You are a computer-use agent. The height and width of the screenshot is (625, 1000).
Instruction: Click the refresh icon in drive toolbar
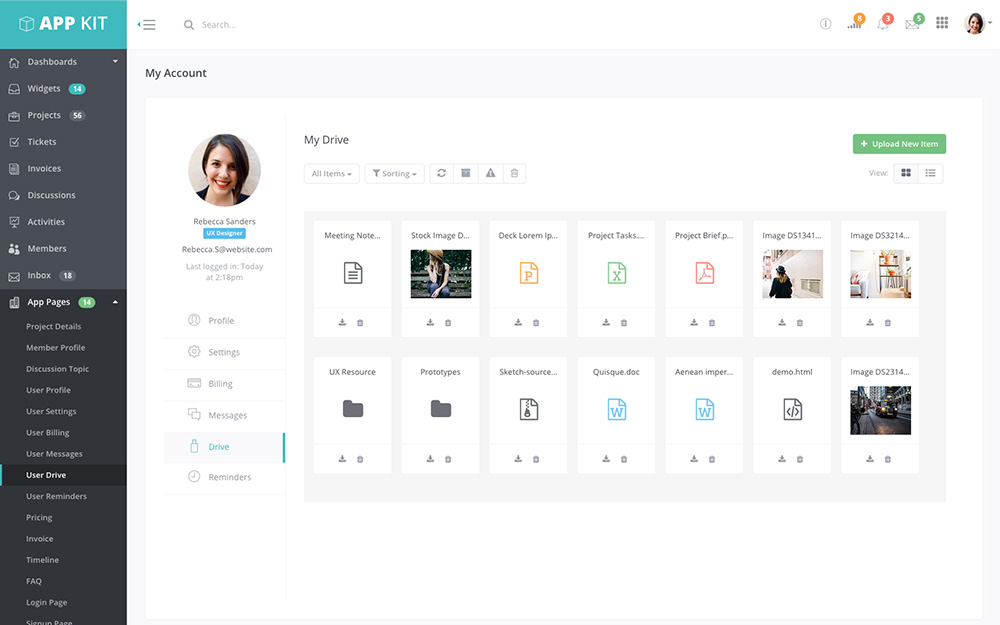(x=441, y=173)
